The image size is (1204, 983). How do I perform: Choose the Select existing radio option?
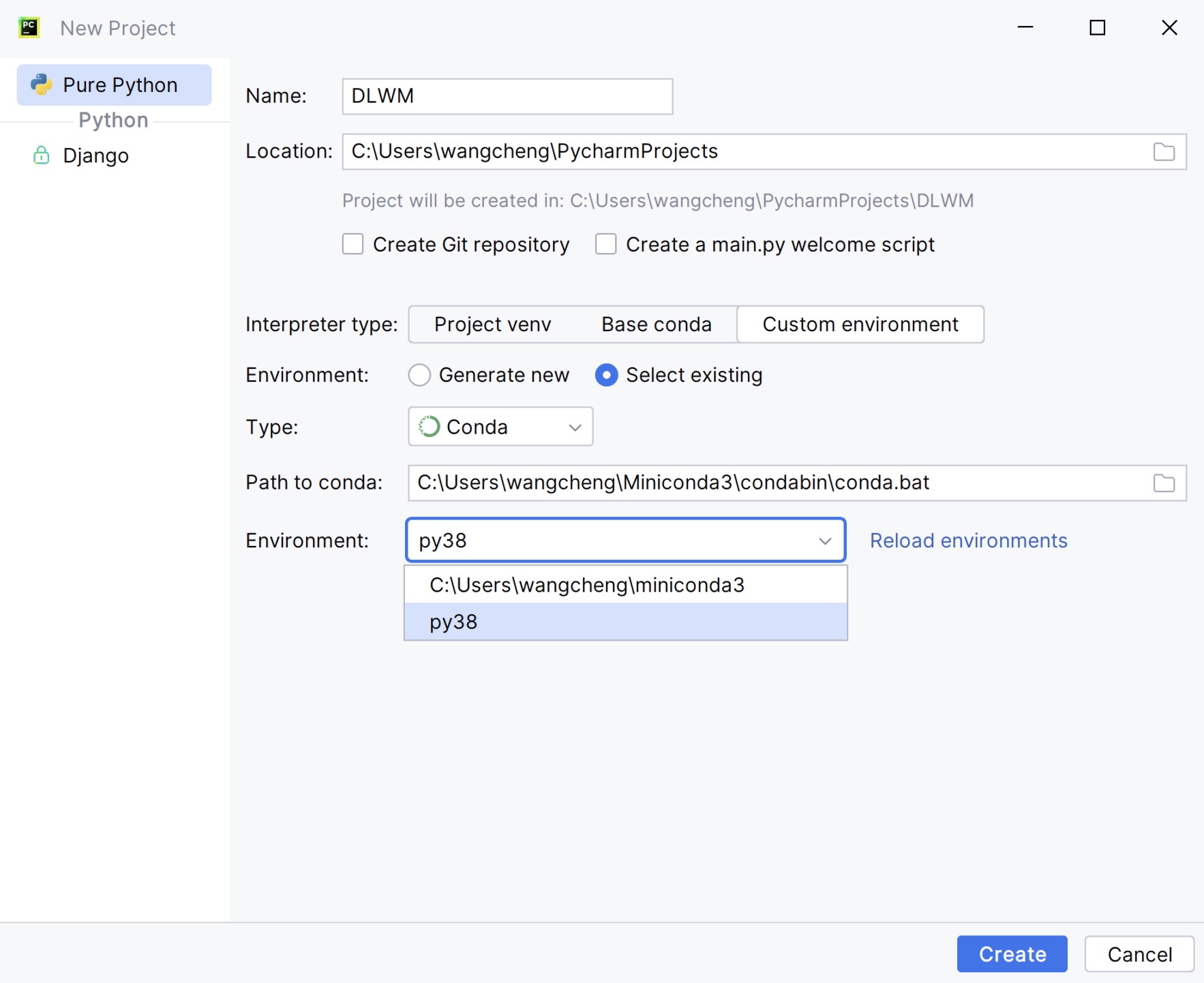(606, 375)
